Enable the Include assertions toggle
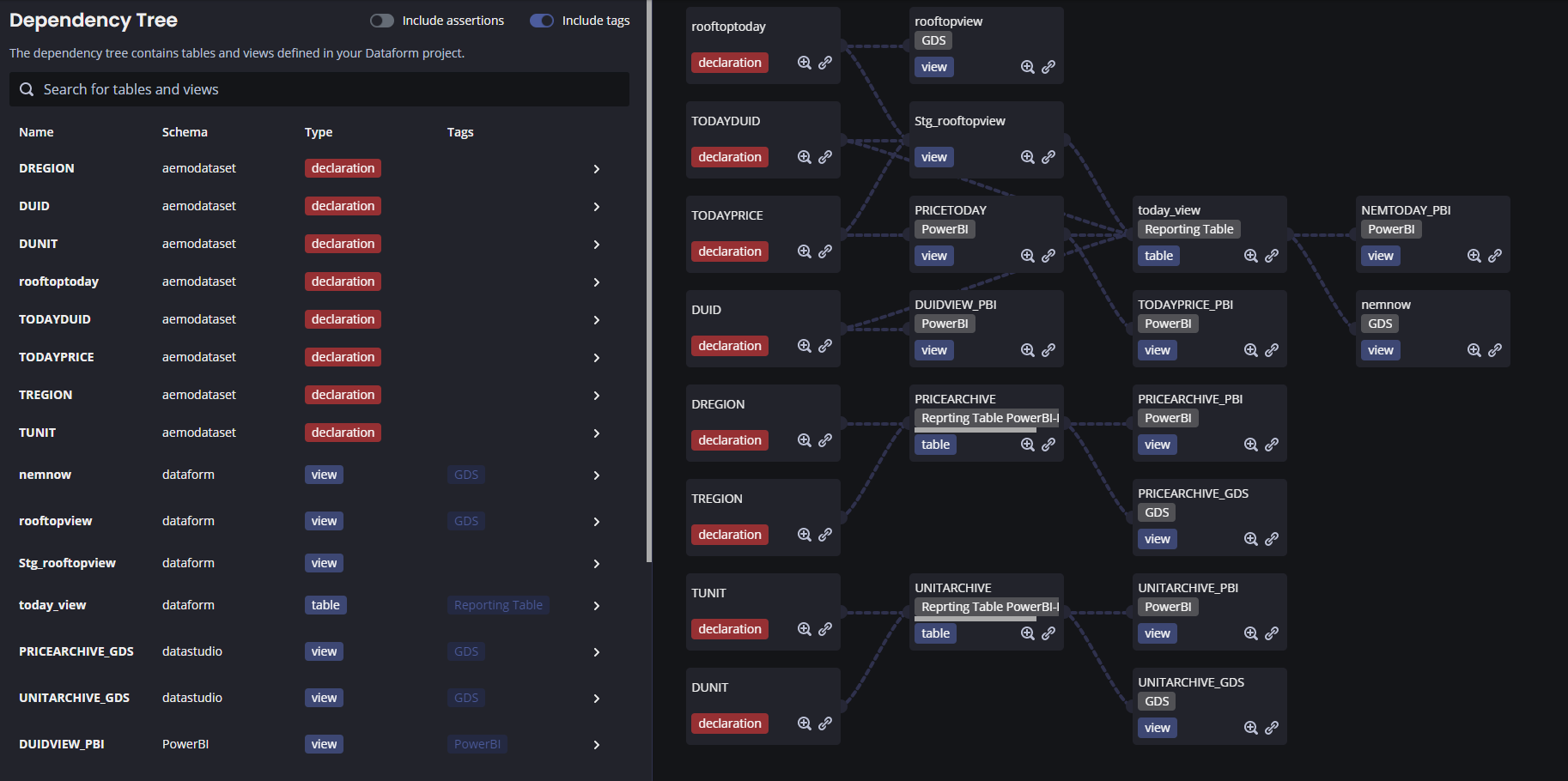Viewport: 1568px width, 781px height. point(381,20)
